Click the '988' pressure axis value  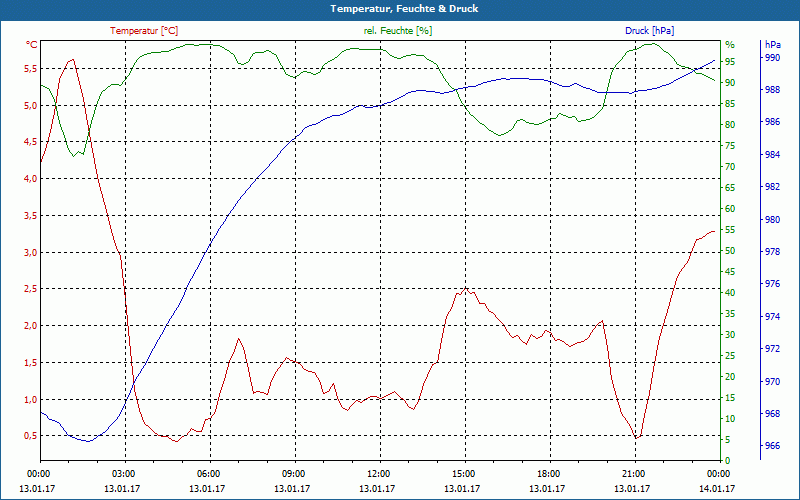click(772, 90)
